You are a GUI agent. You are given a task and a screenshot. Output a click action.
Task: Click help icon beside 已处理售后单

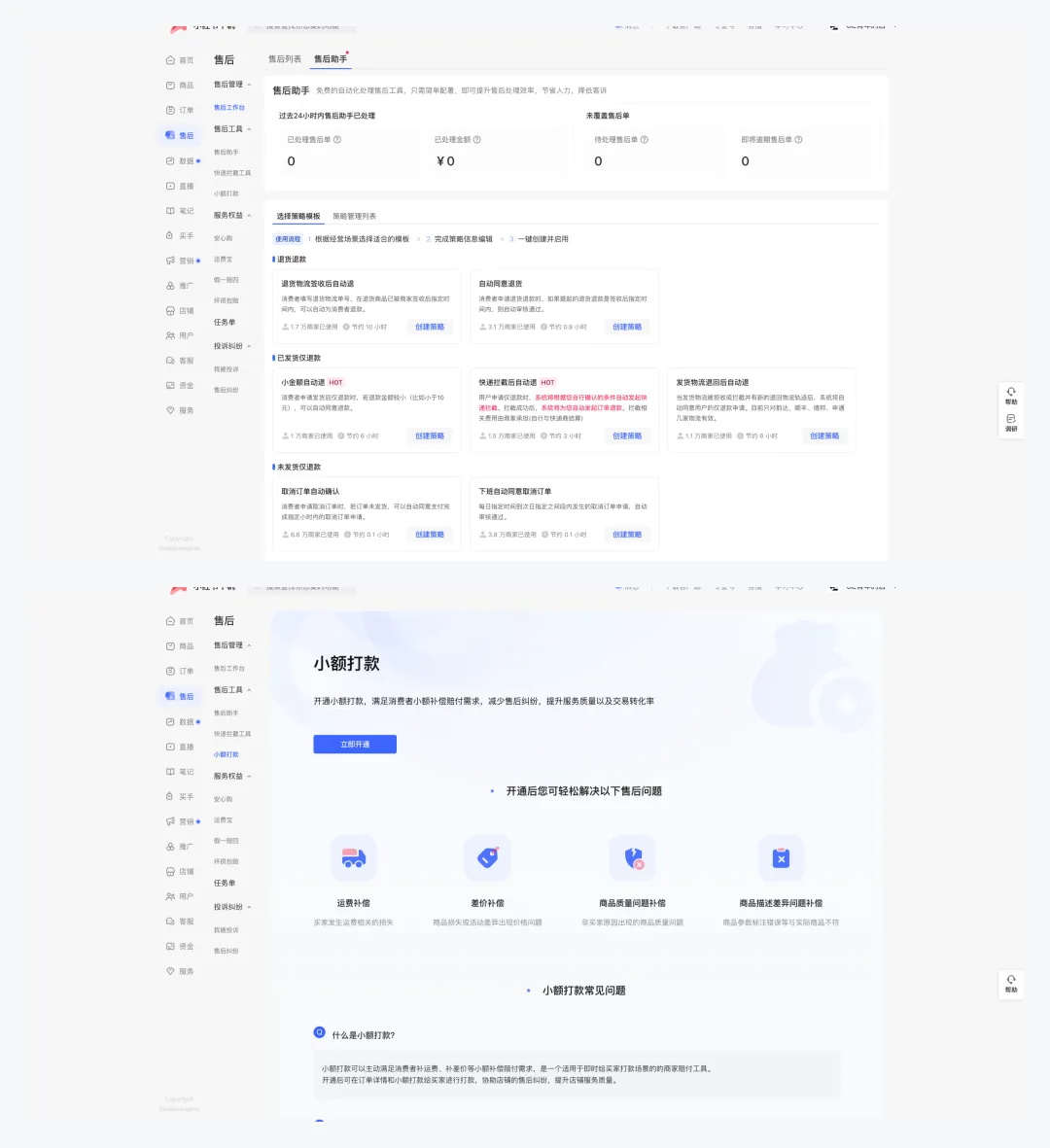337,140
